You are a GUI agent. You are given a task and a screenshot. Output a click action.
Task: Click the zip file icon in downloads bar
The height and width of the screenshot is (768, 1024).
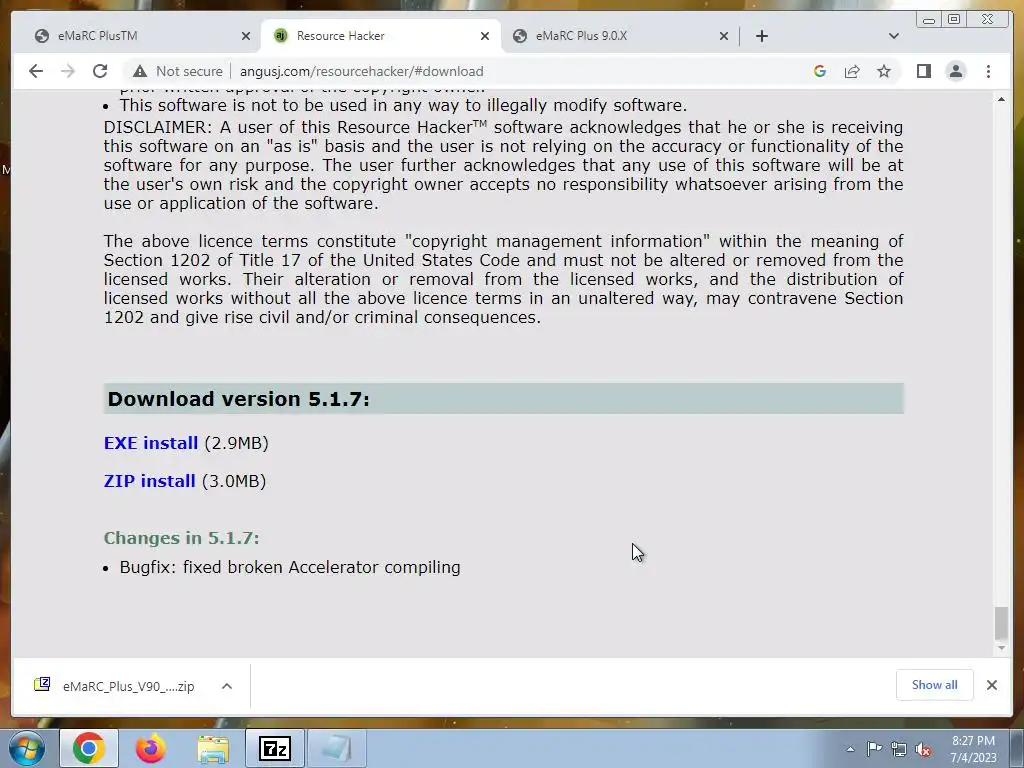point(42,684)
